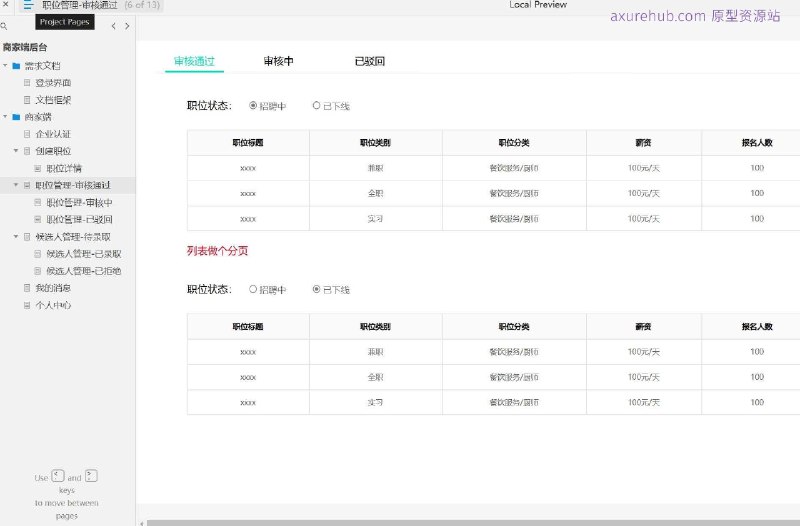800x526 pixels.
Task: Click 职位类别 header in the first table
Action: (376, 143)
